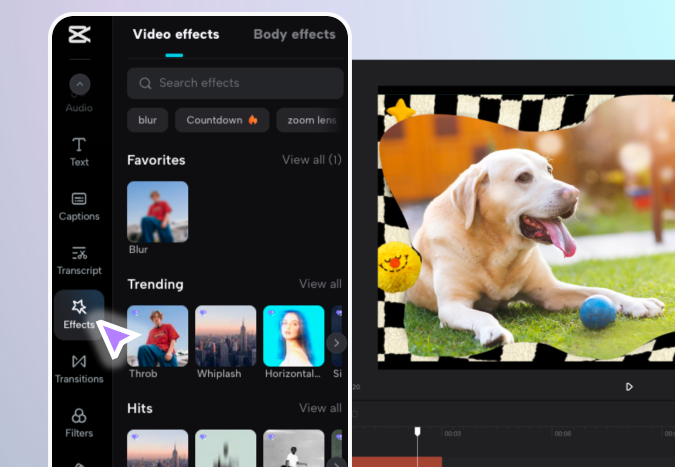
Task: Show more Trending effects with right arrow
Action: pos(336,343)
